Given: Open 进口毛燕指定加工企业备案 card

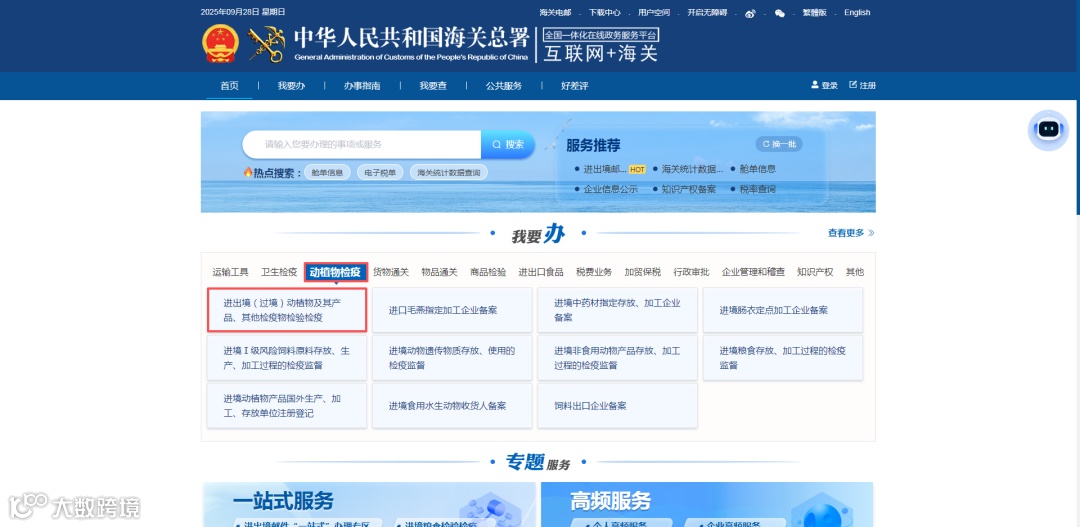Looking at the screenshot, I should click(x=453, y=310).
